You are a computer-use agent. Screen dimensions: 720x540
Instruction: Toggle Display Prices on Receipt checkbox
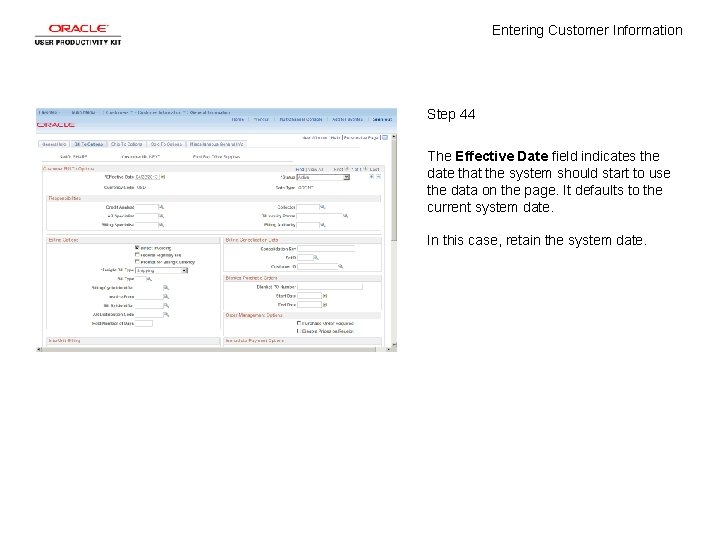point(298,331)
